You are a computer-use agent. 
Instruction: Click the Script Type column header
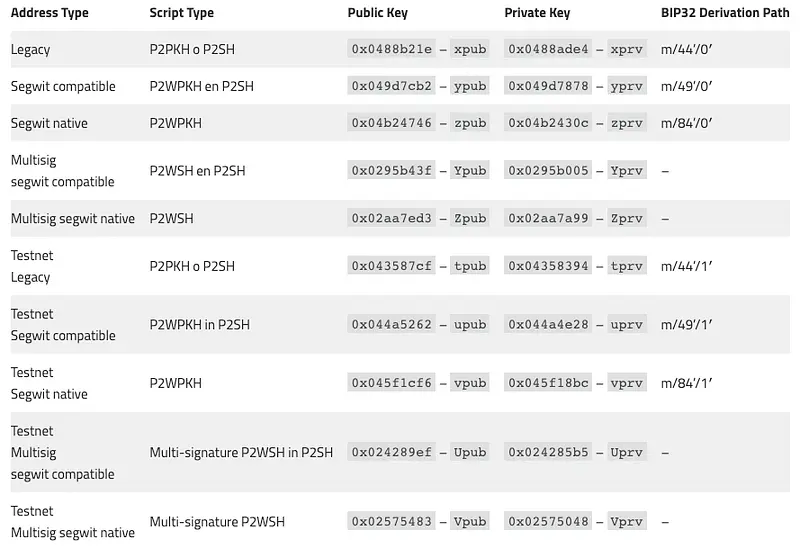pos(181,13)
